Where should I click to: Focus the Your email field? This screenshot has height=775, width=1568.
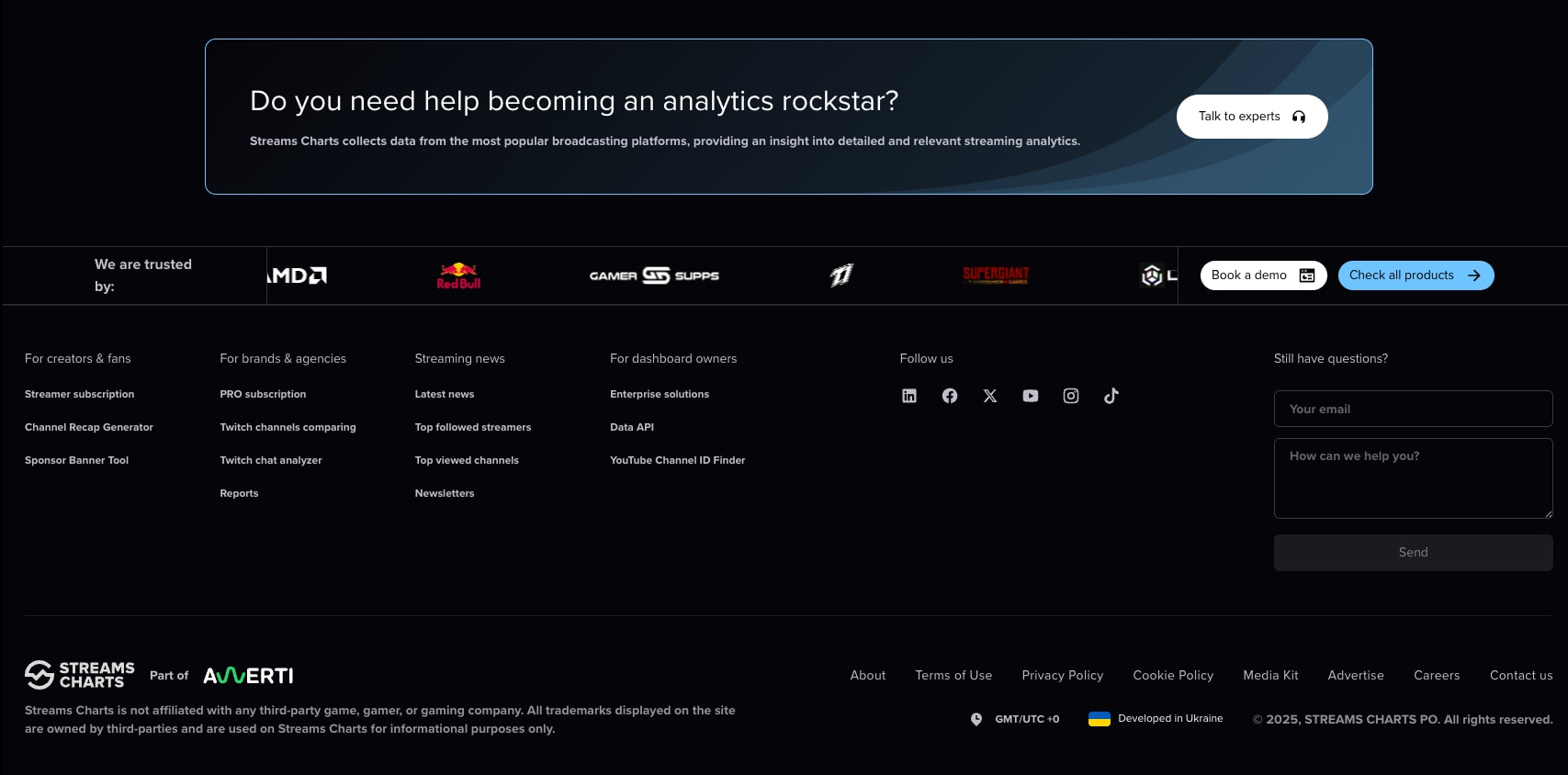click(x=1413, y=409)
